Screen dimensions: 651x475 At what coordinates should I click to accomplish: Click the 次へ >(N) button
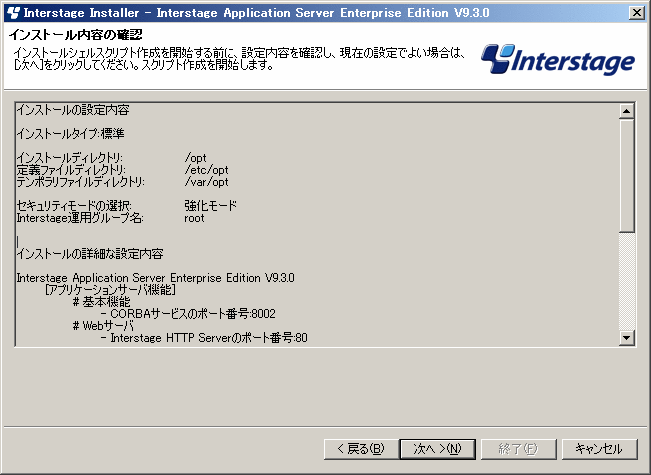tap(438, 449)
